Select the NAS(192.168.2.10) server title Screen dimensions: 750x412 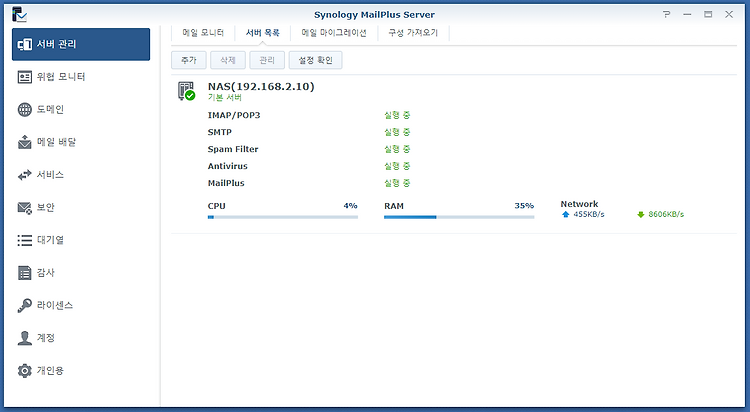261,87
